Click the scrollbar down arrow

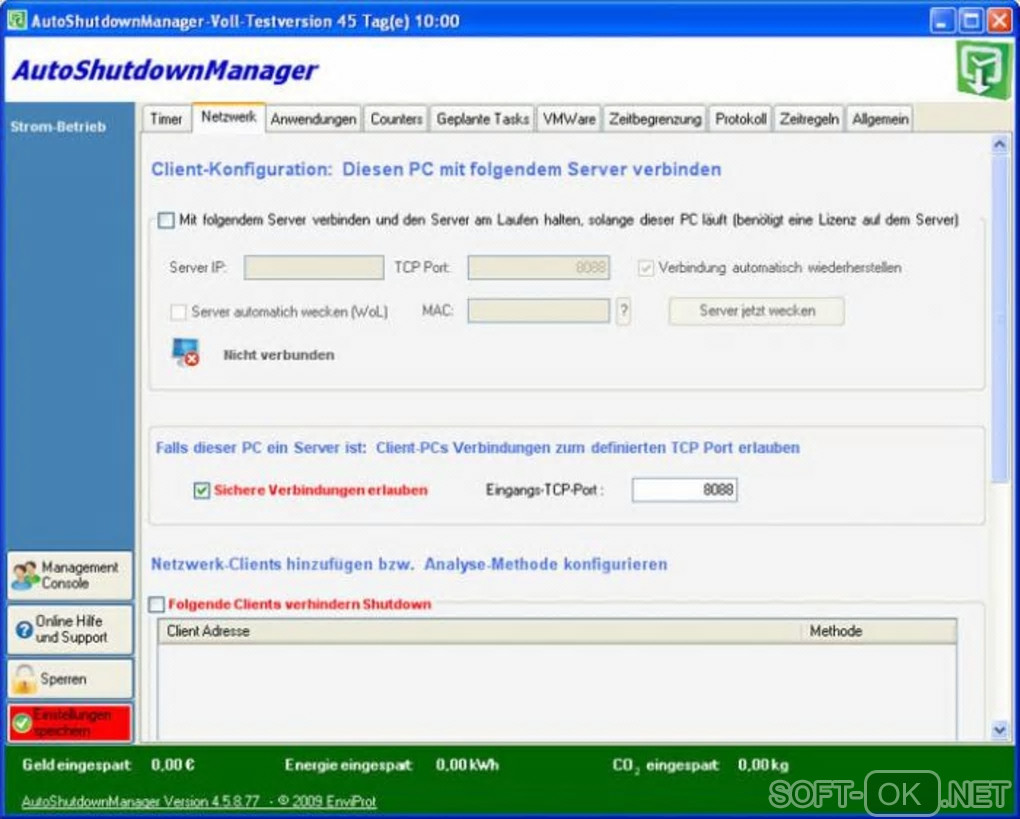[1000, 731]
